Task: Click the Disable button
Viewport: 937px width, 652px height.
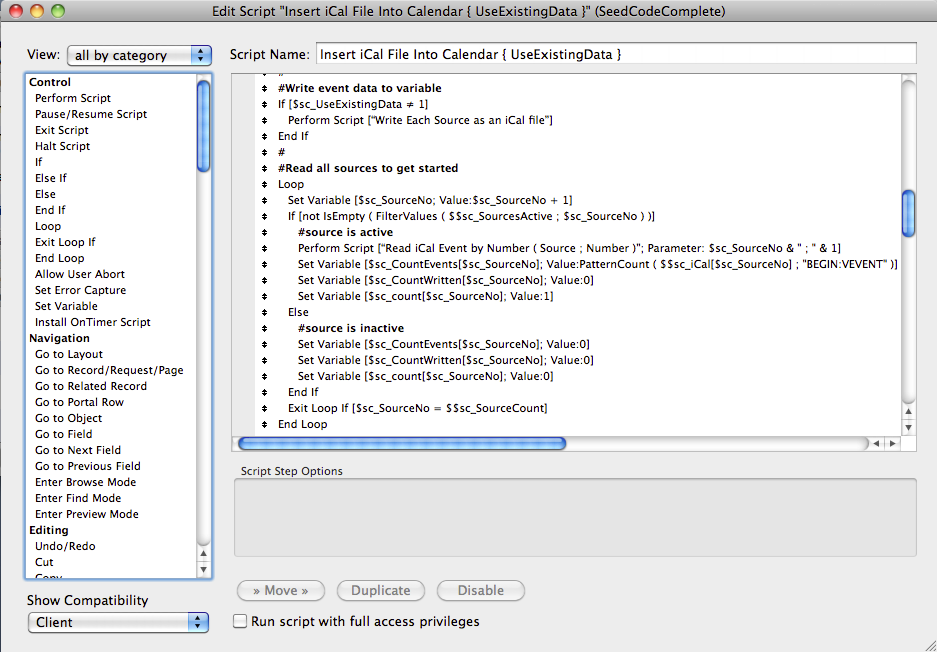Action: pos(480,590)
